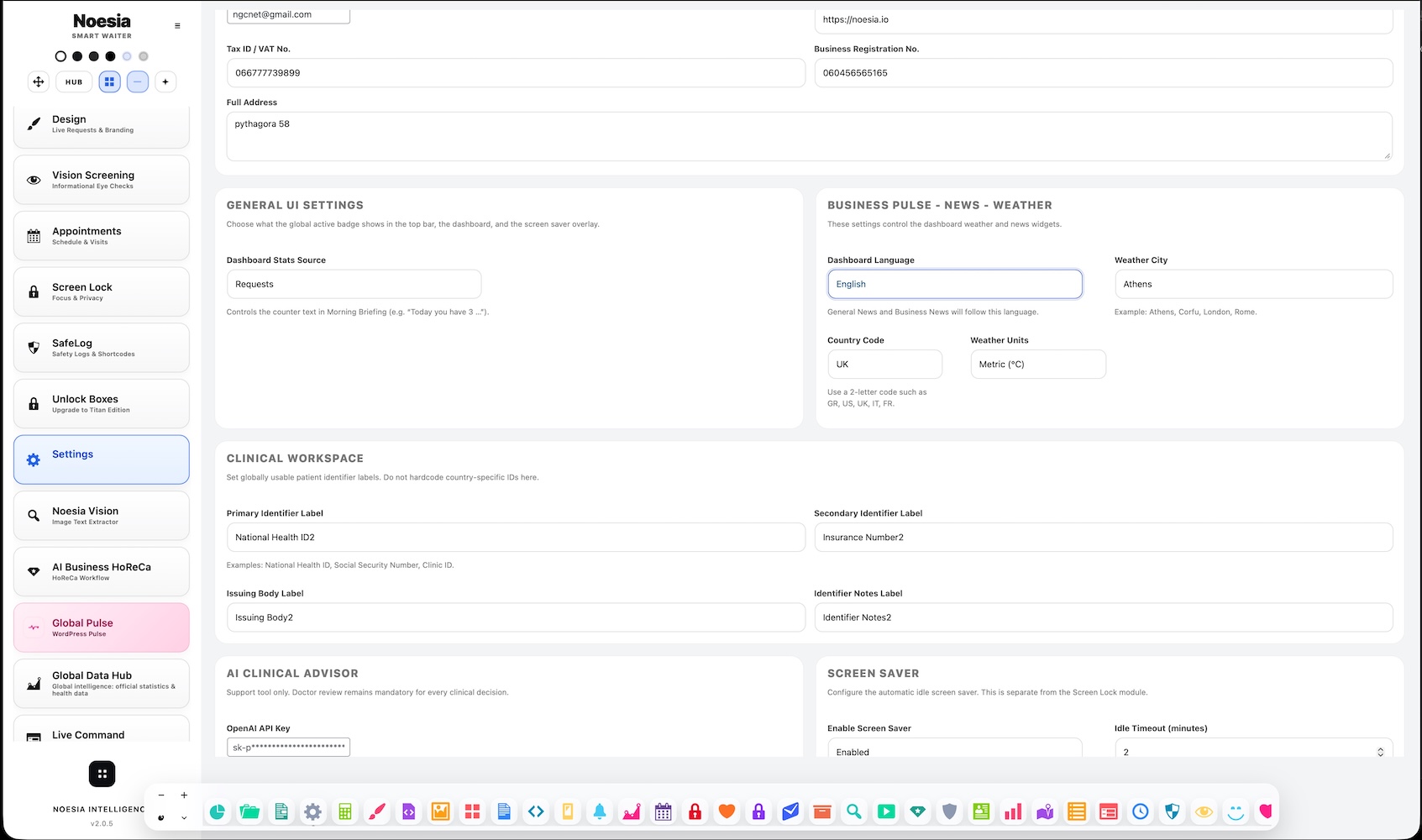Click the dock plus zoom-in button
Viewport: 1422px width, 840px height.
(184, 795)
